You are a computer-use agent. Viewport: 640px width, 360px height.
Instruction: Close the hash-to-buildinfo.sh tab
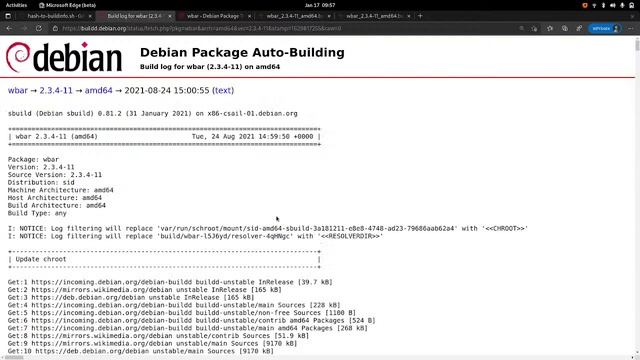(x=90, y=16)
